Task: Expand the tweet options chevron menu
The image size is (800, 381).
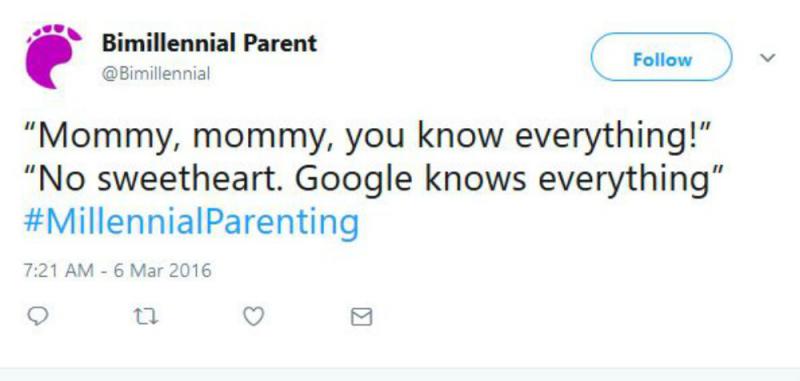Action: (x=767, y=58)
